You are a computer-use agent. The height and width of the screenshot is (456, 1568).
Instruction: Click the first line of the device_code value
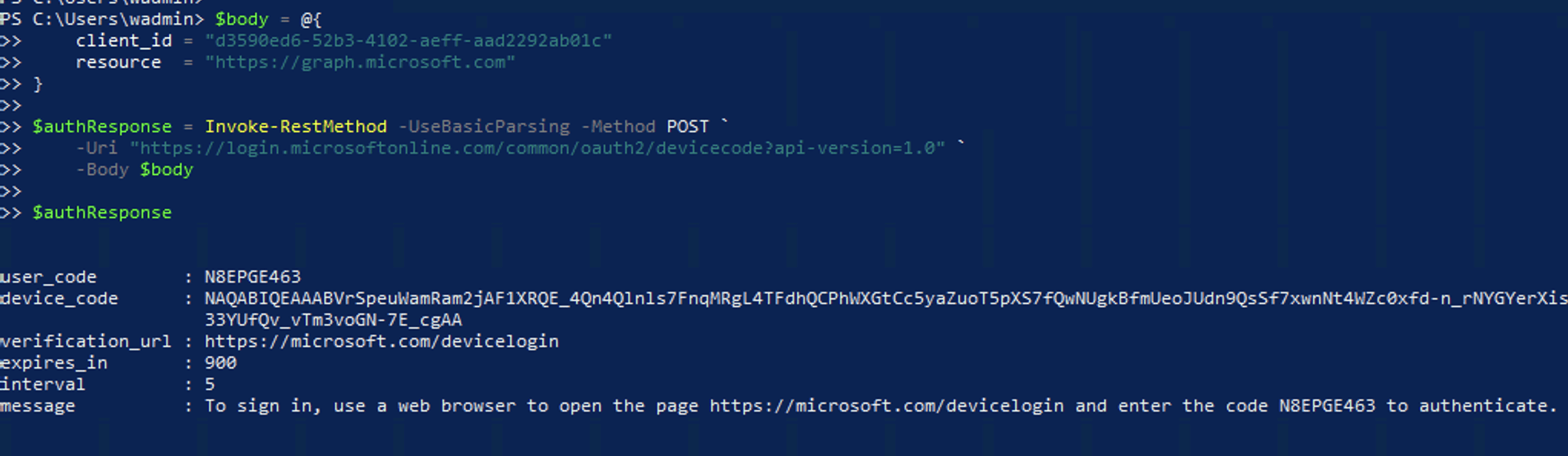tap(885, 299)
